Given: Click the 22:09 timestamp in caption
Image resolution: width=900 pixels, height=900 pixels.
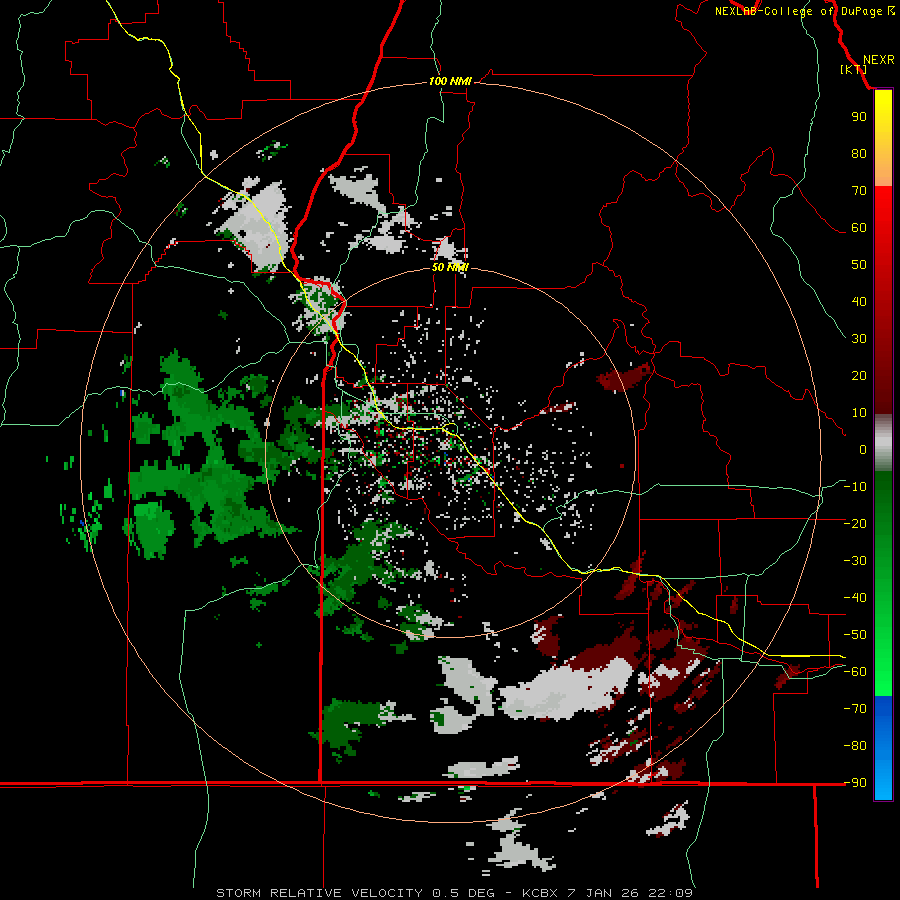Looking at the screenshot, I should tap(670, 893).
